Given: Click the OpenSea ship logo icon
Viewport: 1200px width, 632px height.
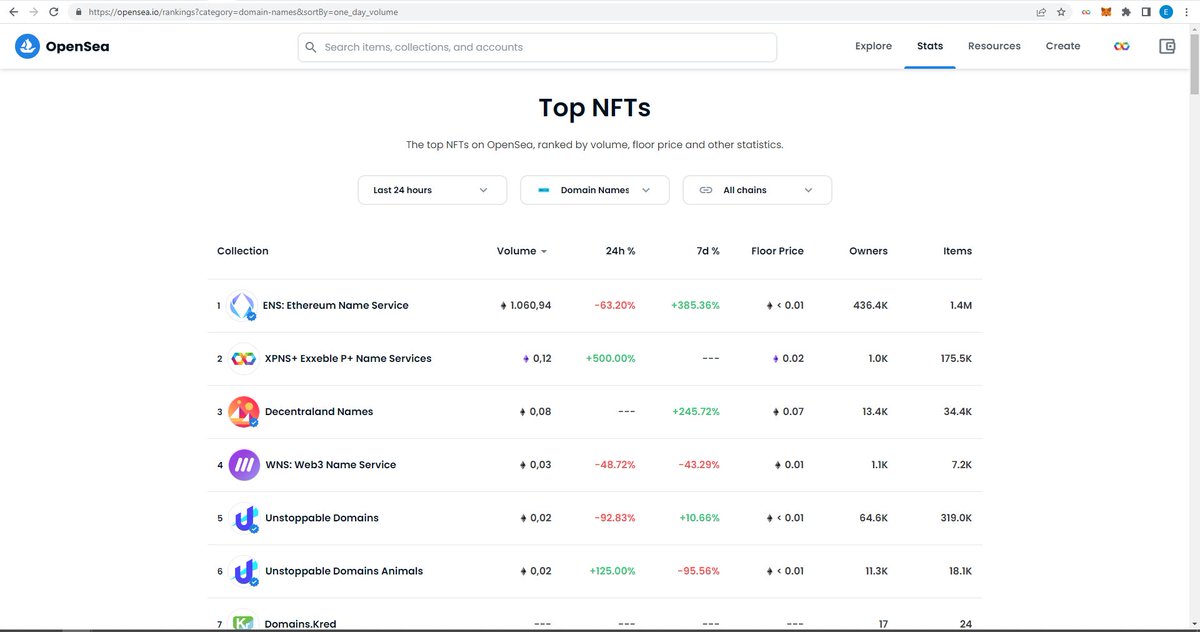Looking at the screenshot, I should click(27, 46).
